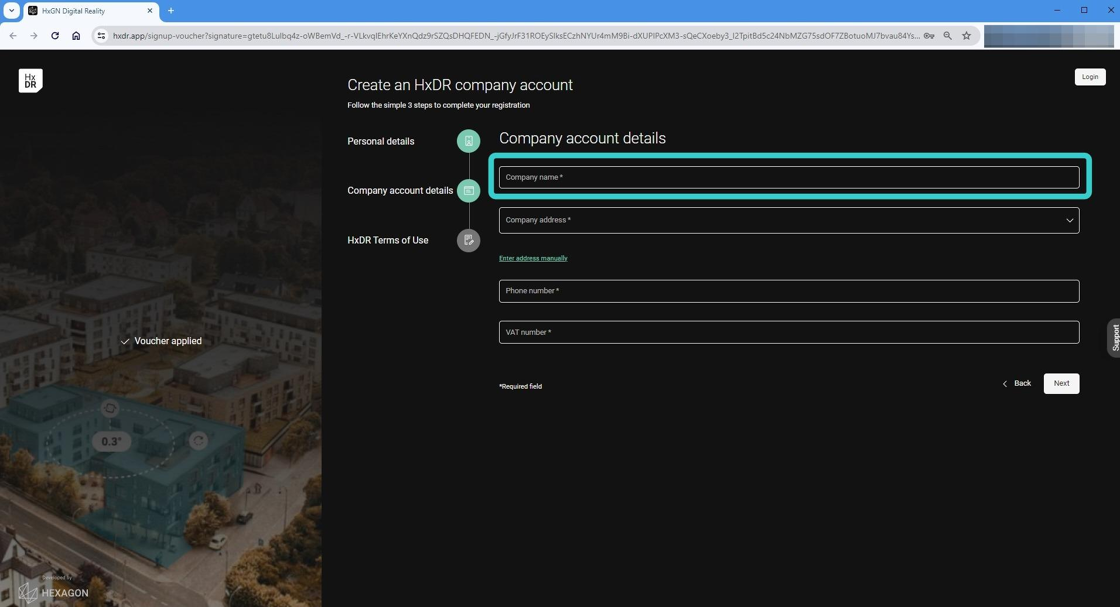
Task: Click the Create an HxDR company account heading
Action: tap(460, 85)
